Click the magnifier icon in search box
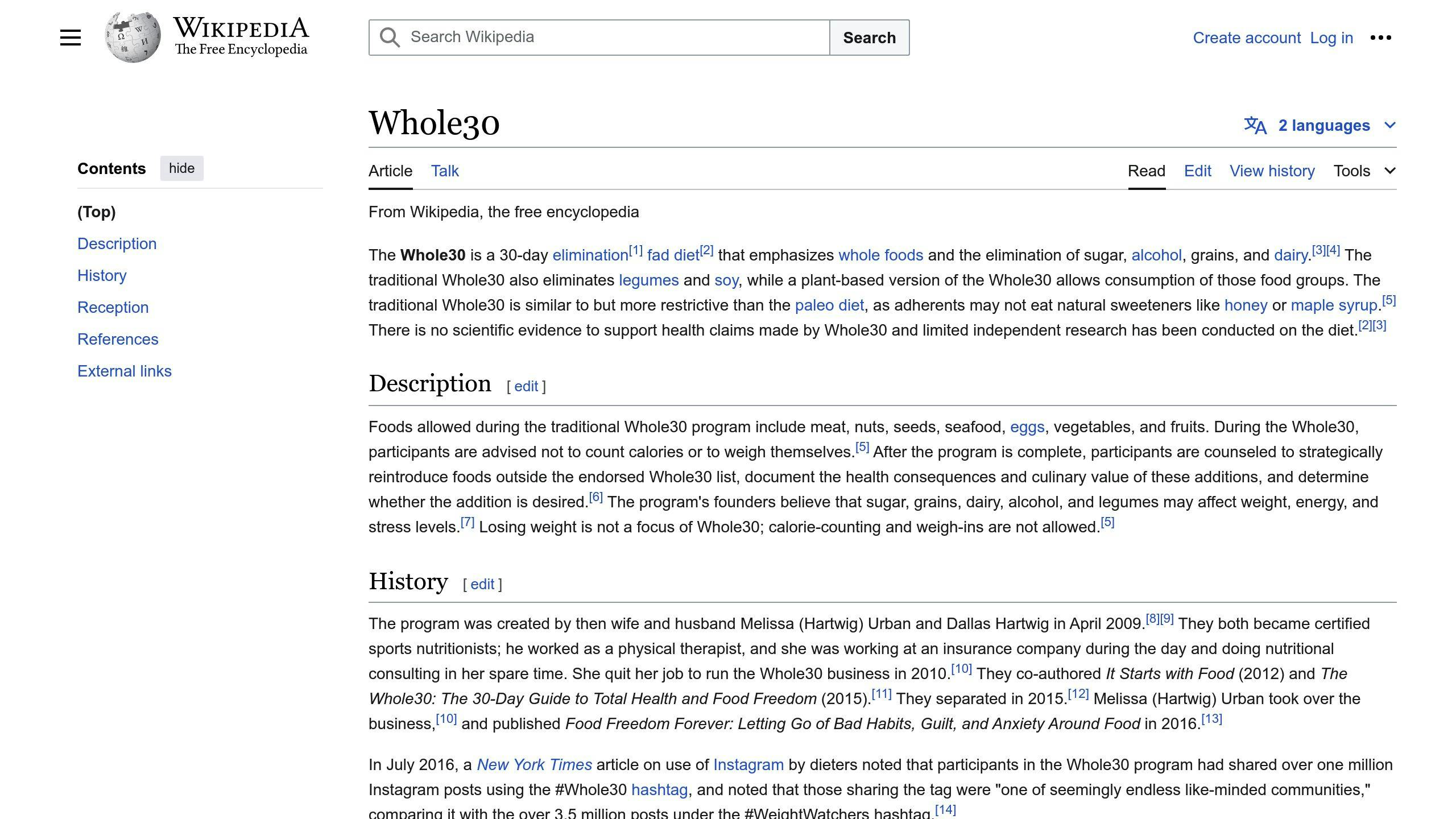This screenshot has width=1456, height=819. tap(390, 38)
